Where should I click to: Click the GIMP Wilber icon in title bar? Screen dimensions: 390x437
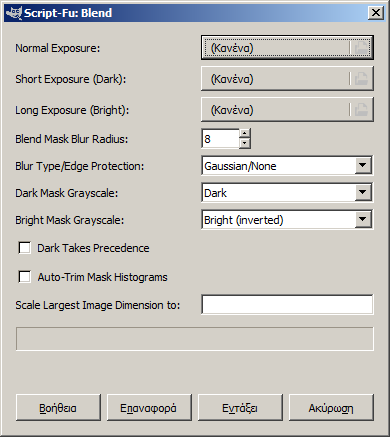pyautogui.click(x=14, y=13)
